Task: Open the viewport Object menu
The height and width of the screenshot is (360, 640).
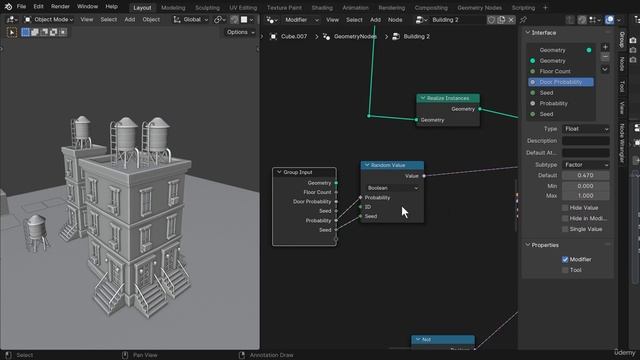Action: tap(151, 20)
